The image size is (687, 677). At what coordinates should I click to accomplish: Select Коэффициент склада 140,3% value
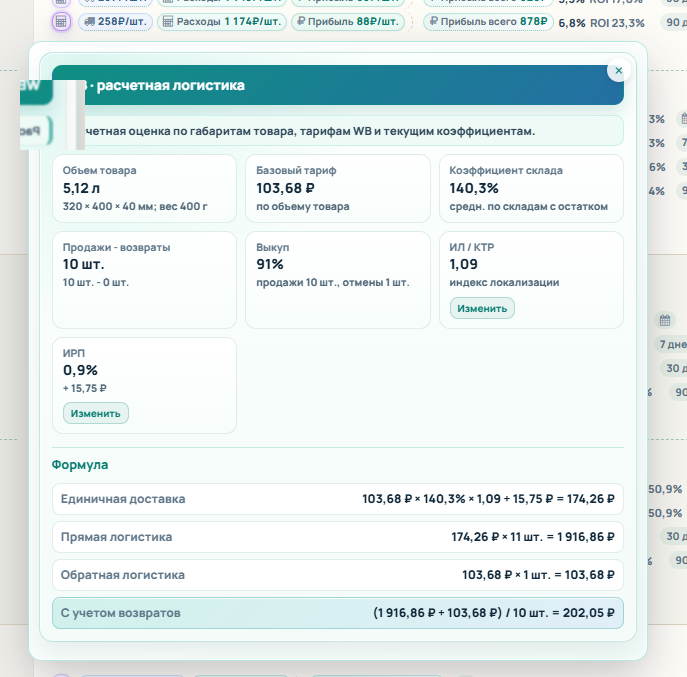474,188
